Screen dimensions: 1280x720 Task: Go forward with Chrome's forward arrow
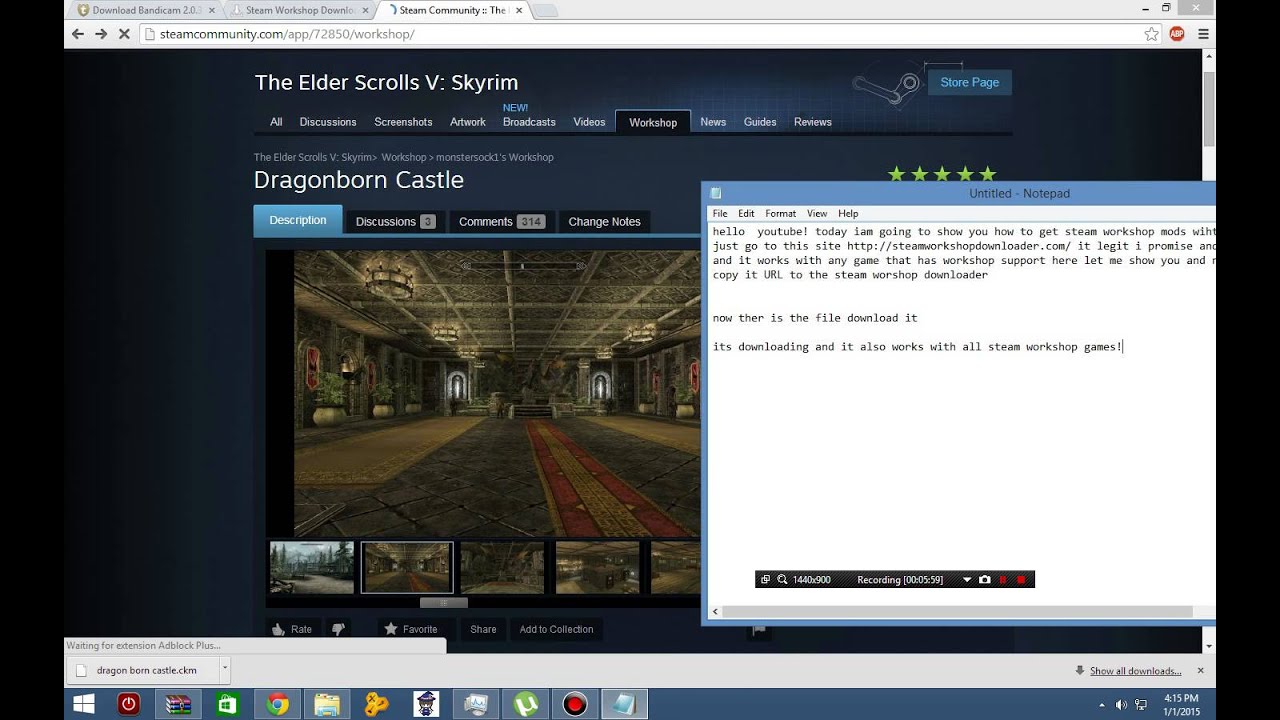[101, 34]
